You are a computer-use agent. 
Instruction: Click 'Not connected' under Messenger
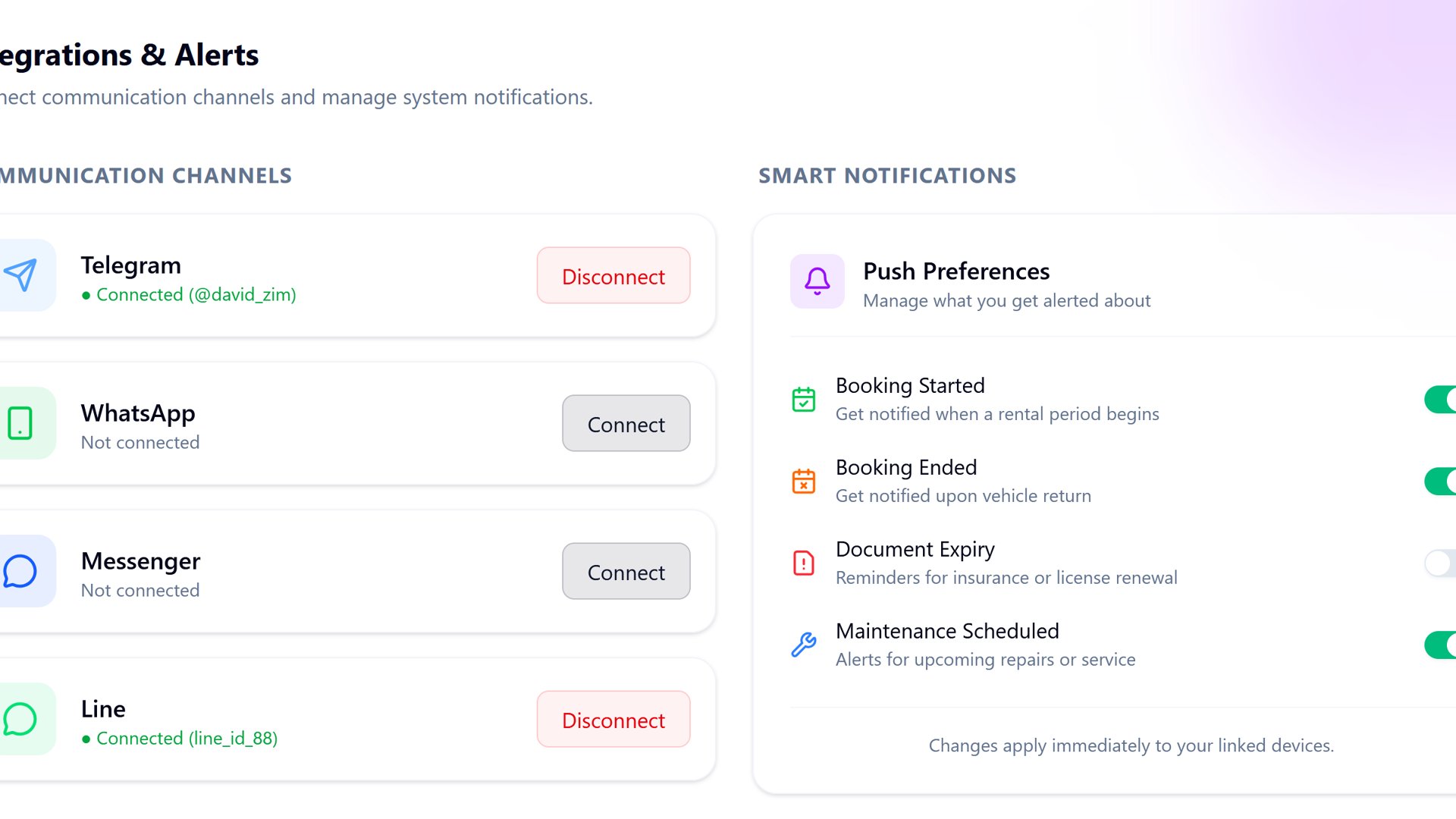coord(140,591)
